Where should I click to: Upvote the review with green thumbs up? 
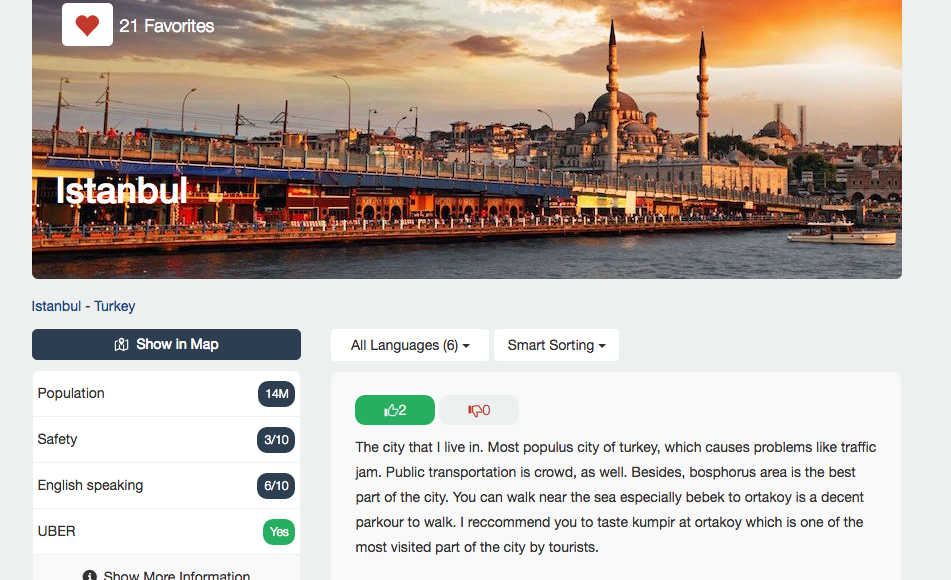[x=394, y=410]
